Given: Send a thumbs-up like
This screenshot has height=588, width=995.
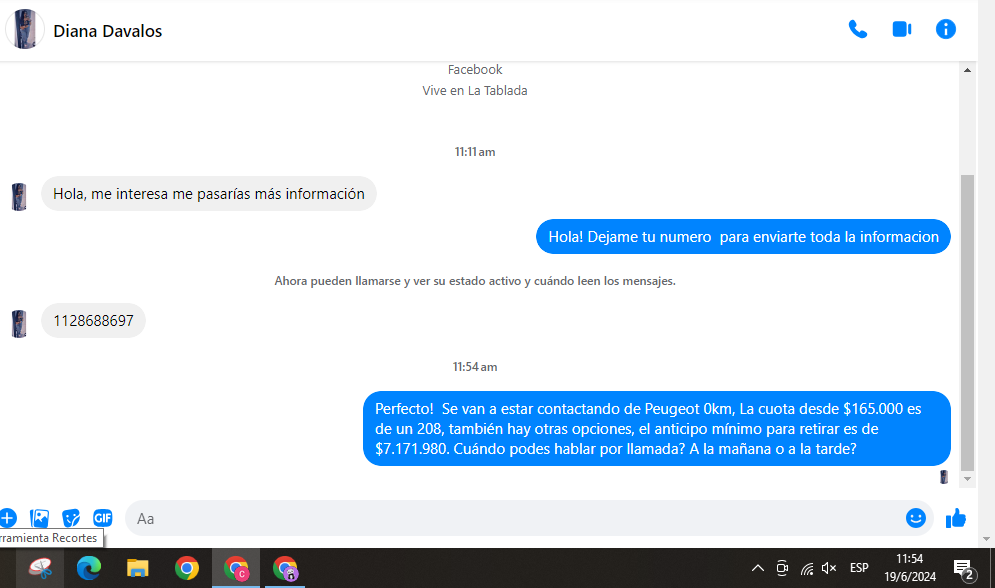Looking at the screenshot, I should (956, 518).
